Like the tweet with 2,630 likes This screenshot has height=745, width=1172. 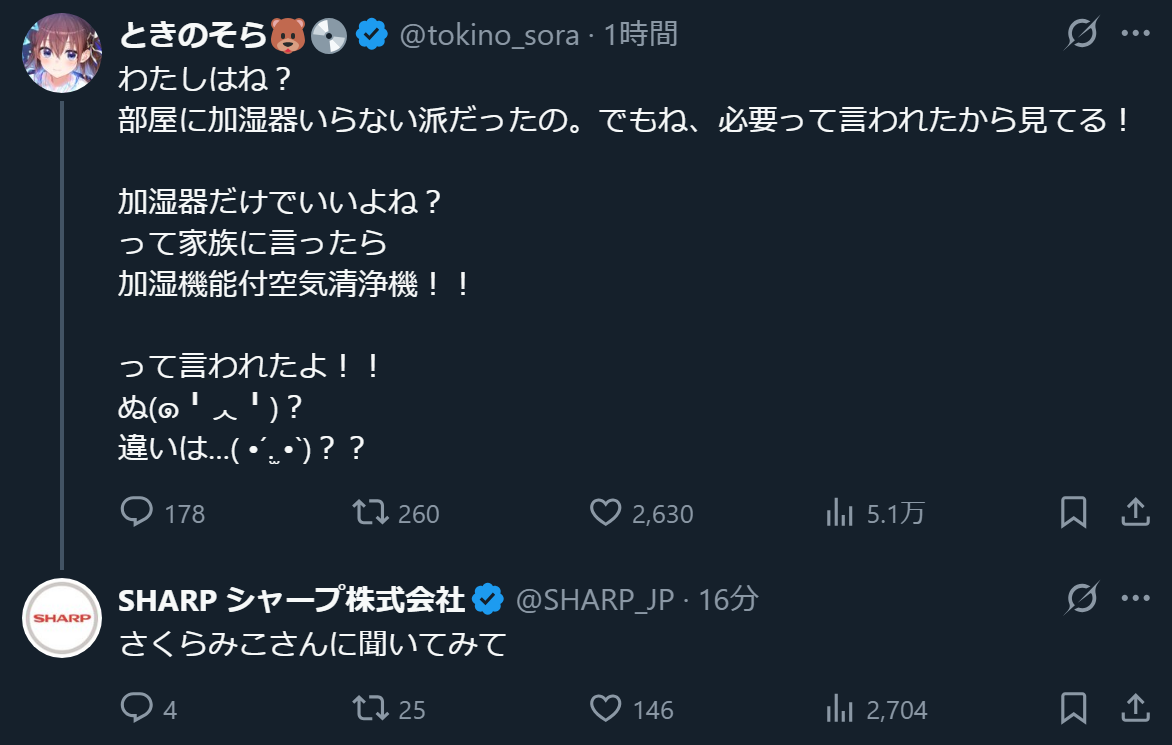click(x=605, y=513)
